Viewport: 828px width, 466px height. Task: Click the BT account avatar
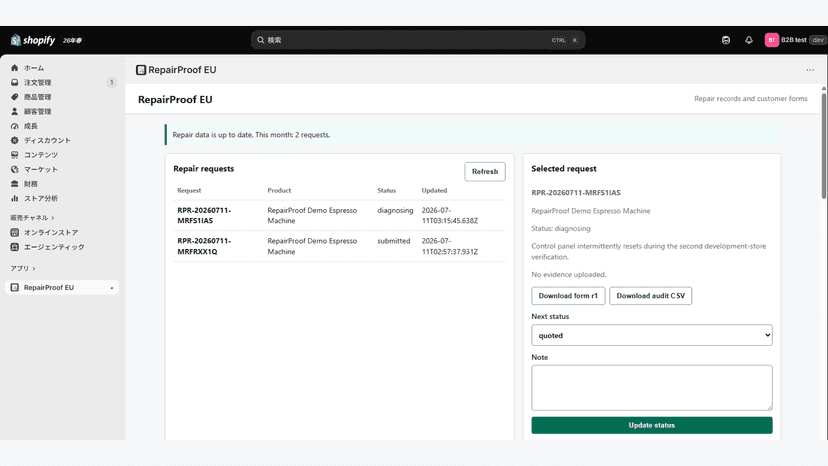coord(771,40)
